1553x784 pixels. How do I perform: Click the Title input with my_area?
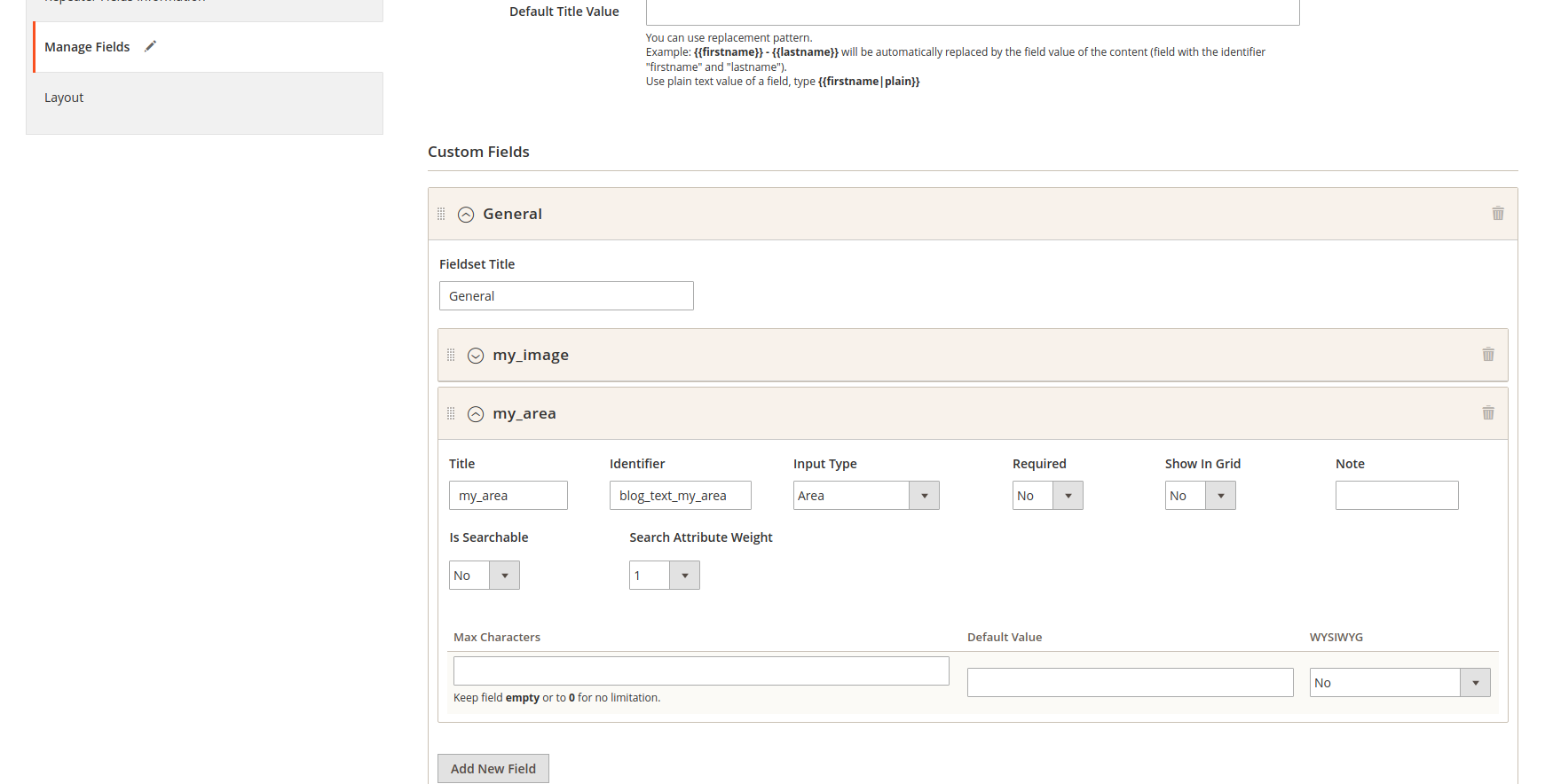pyautogui.click(x=508, y=496)
